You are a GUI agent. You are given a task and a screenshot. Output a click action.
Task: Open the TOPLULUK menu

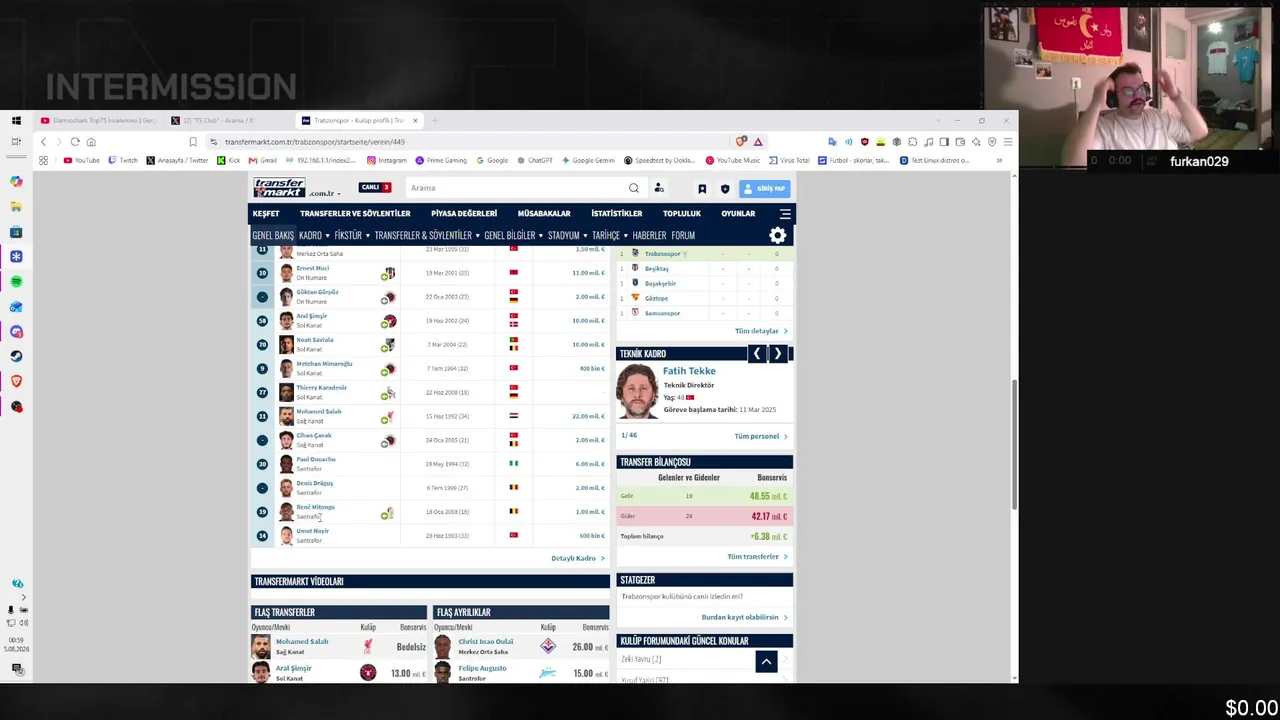click(682, 213)
